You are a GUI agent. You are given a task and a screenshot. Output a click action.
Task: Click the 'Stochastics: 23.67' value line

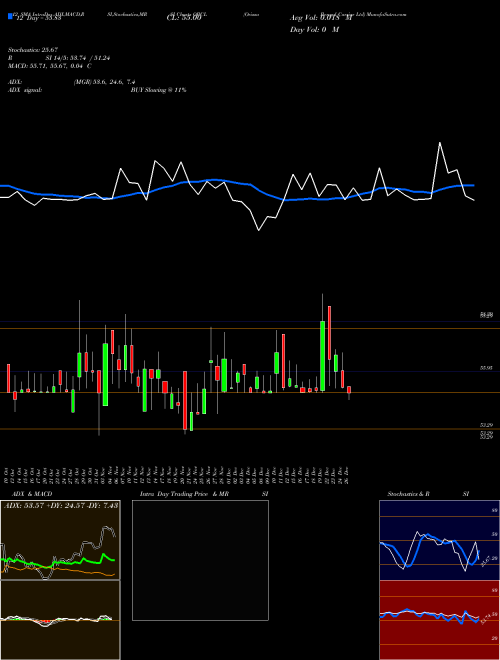pos(33,50)
